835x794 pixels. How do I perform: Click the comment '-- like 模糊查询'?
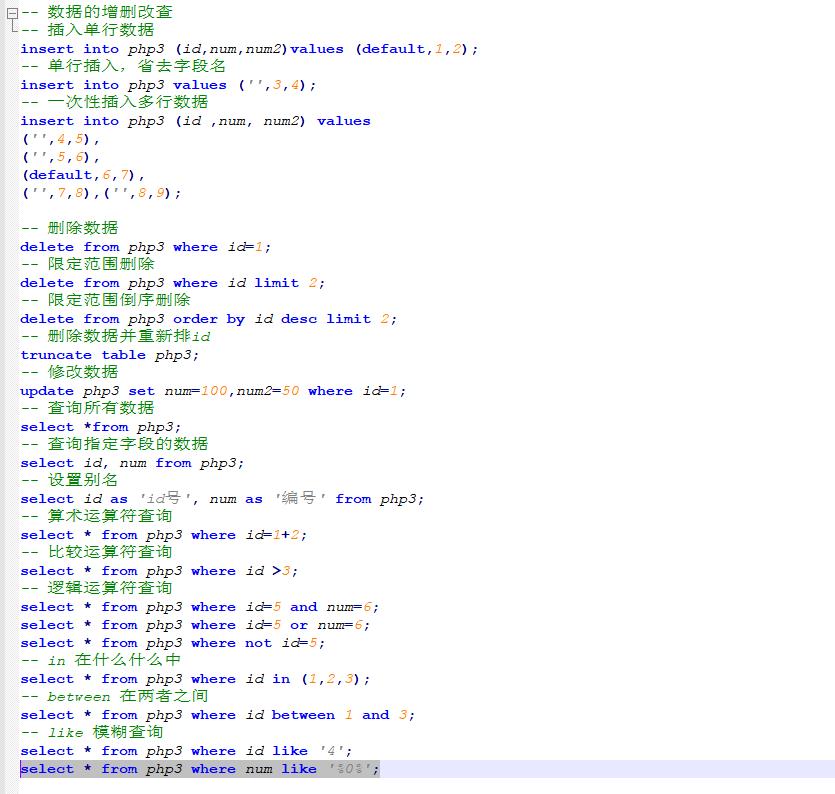coord(92,732)
